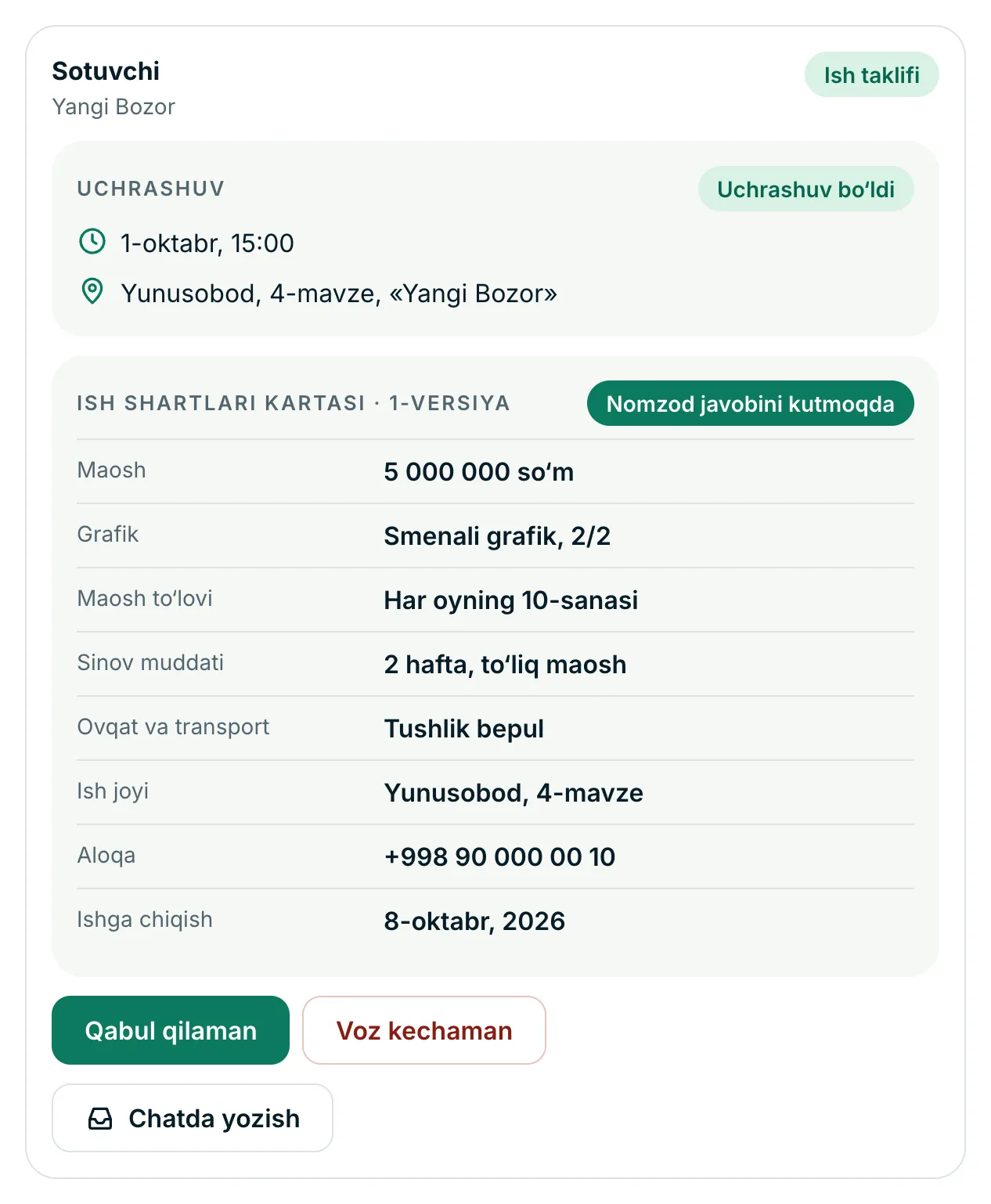Accept offer with Qabul qilaman button
The image size is (991, 1204).
(171, 1030)
